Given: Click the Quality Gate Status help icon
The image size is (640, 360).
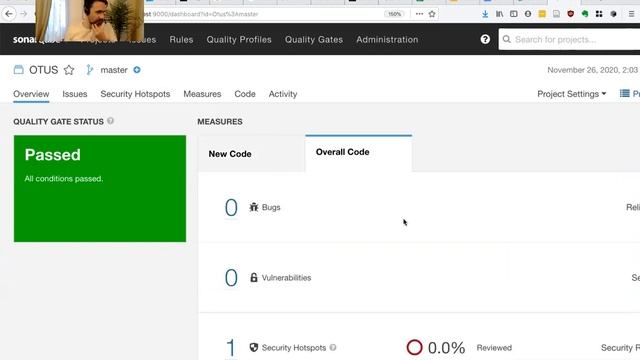Looking at the screenshot, I should 111,121.
